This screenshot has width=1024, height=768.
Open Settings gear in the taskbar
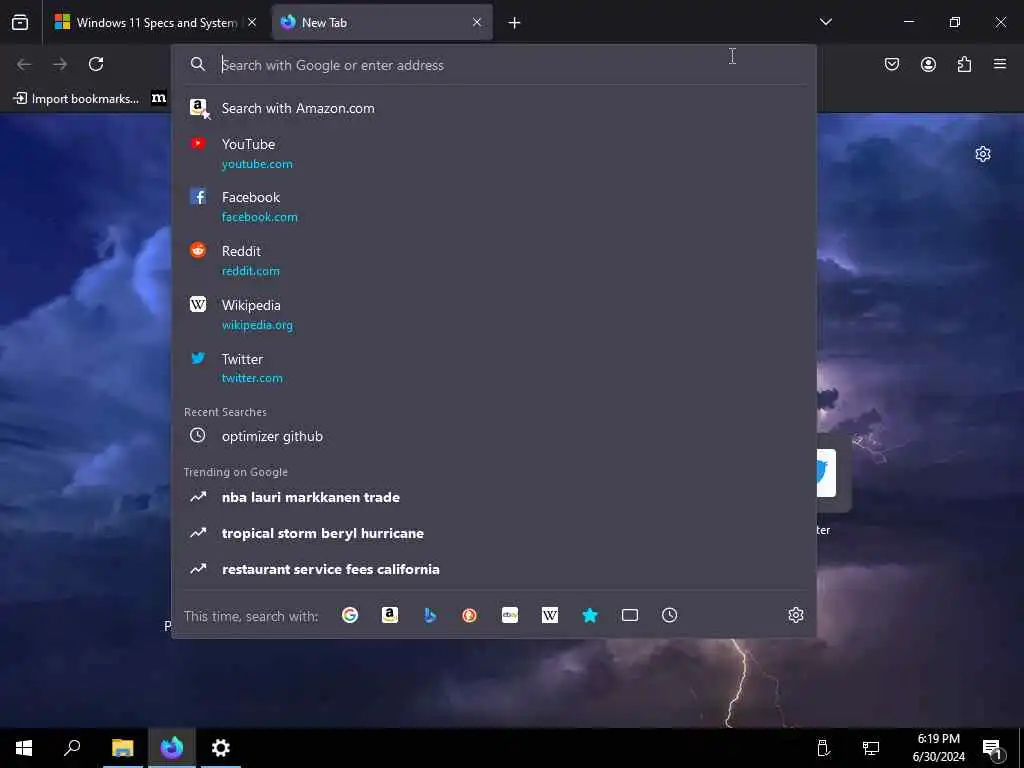coord(221,748)
